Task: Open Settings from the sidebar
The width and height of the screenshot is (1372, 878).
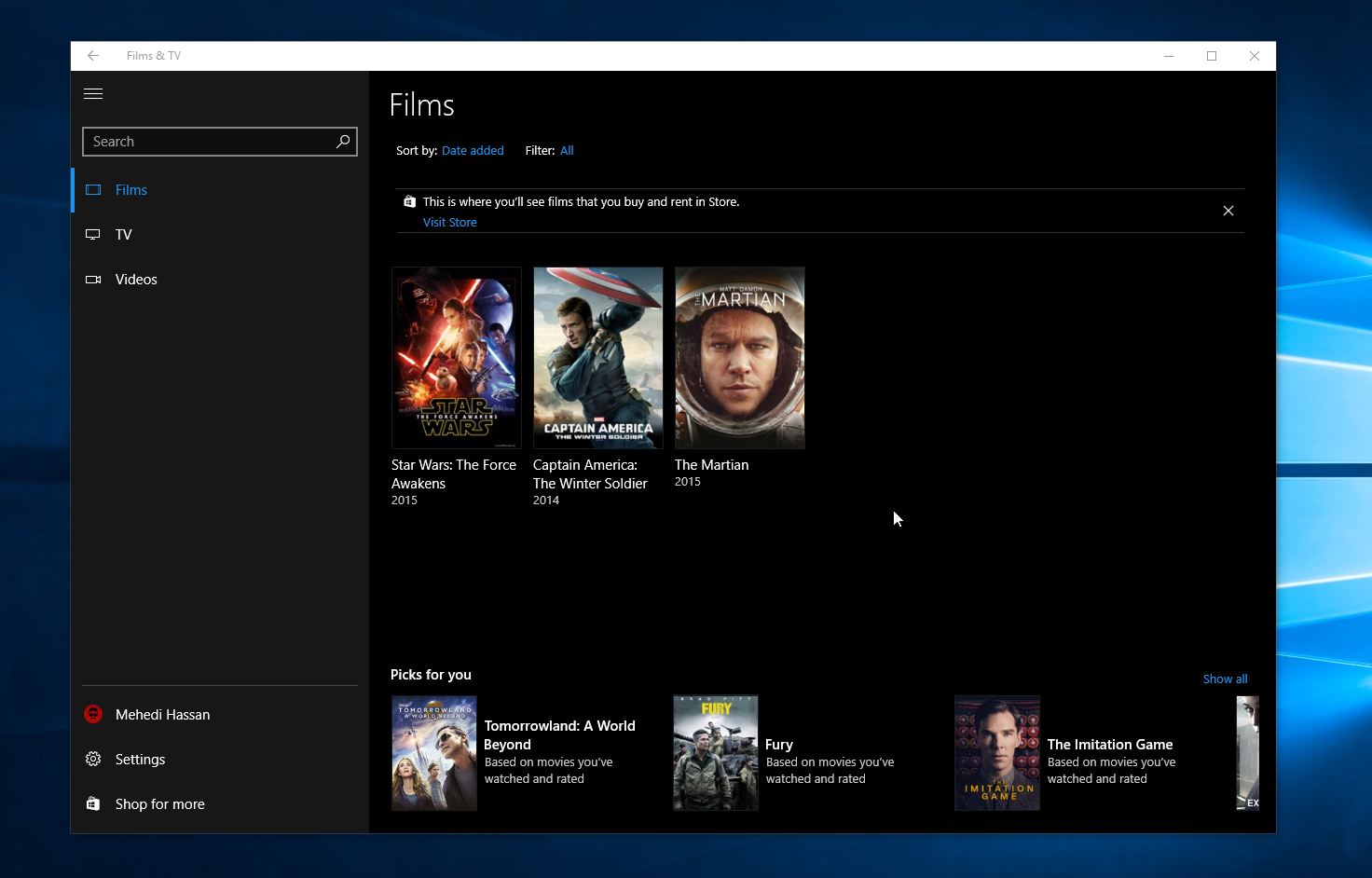Action: point(220,759)
